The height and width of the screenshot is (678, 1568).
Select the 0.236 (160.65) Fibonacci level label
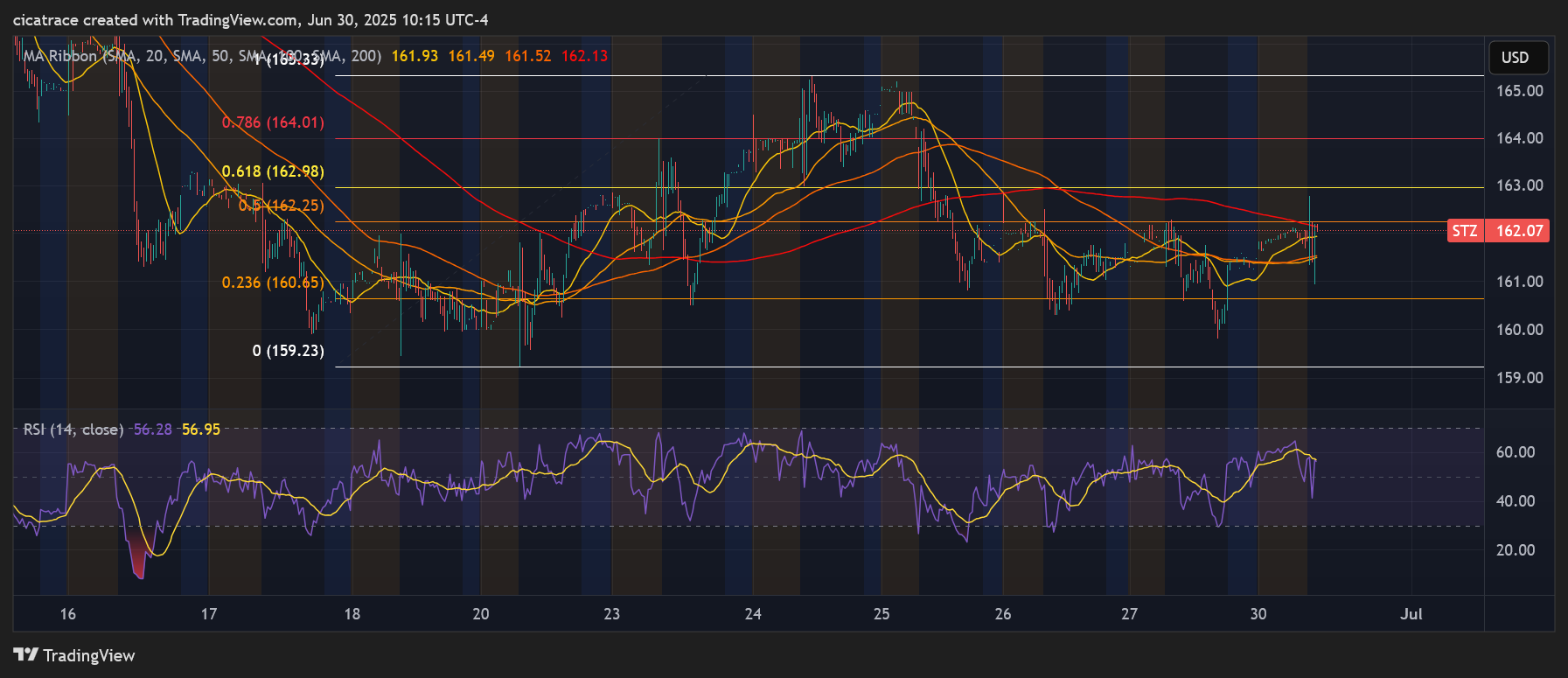[273, 283]
